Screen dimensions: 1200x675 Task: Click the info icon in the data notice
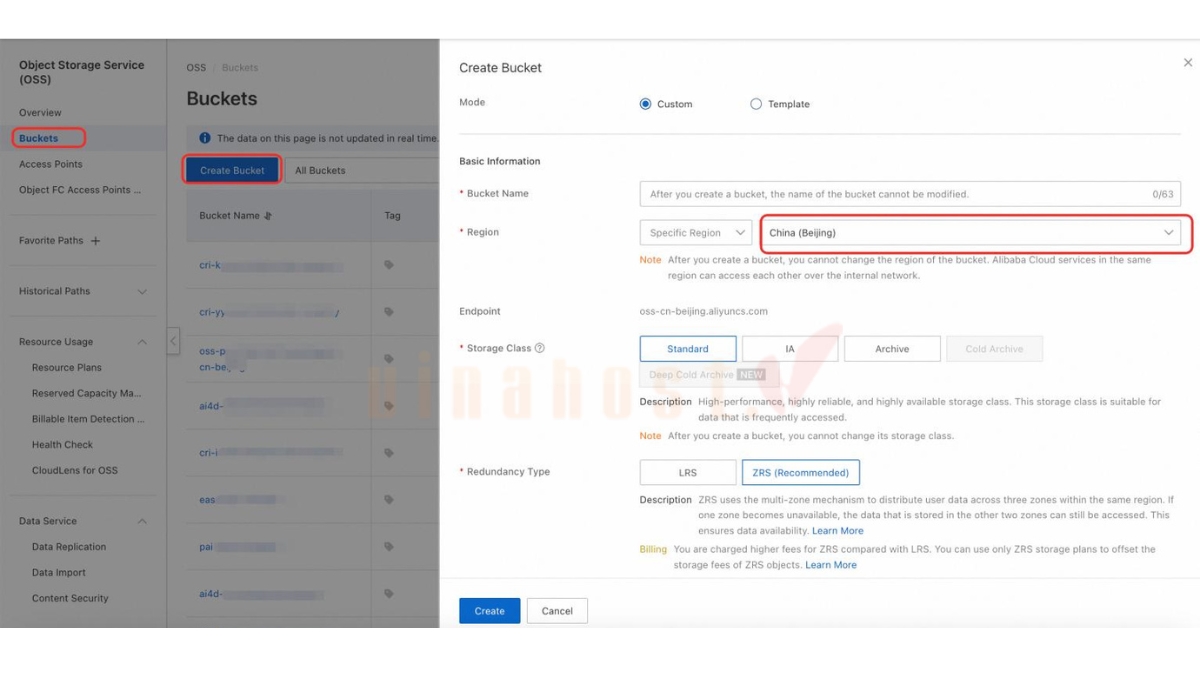tap(205, 138)
